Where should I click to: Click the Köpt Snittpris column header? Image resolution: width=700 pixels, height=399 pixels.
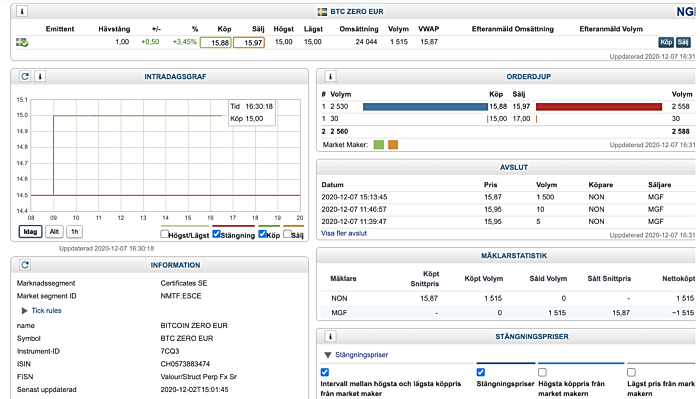pos(425,278)
